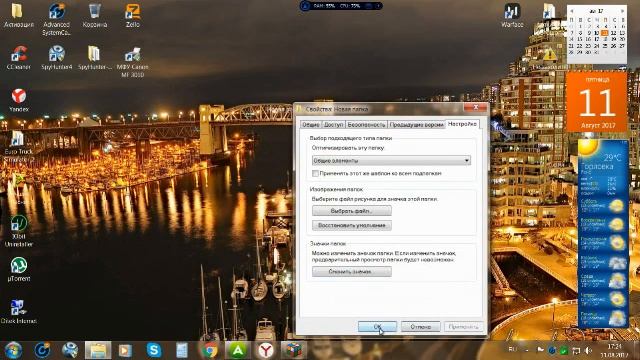Open the Корзина recycle bin icon
The width and height of the screenshot is (640, 360).
(95, 16)
